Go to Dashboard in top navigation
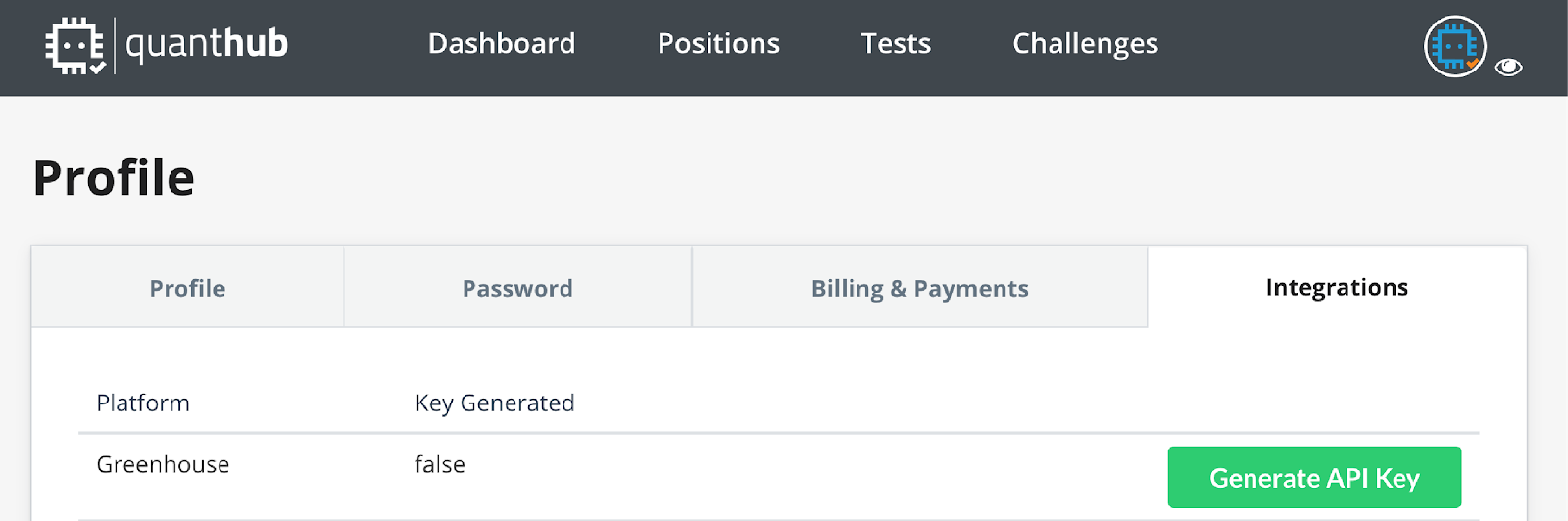The height and width of the screenshot is (521, 1568). [502, 44]
